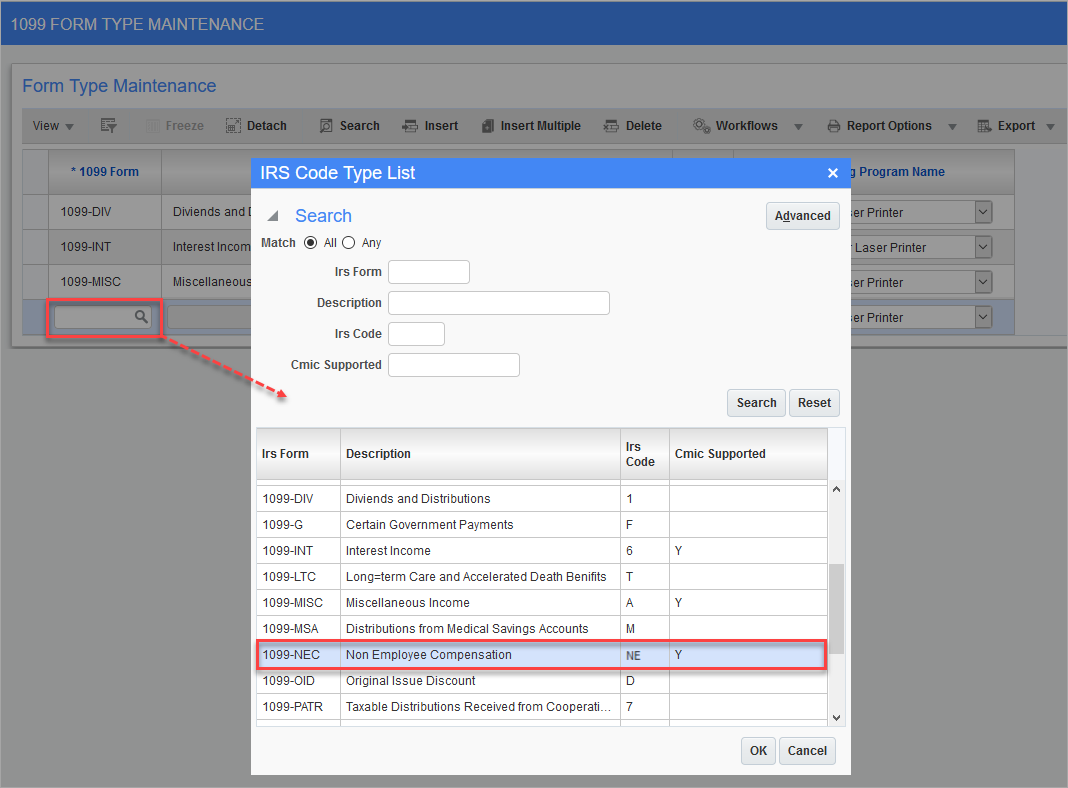Click the Insert row icon
This screenshot has height=788, width=1068.
click(409, 126)
